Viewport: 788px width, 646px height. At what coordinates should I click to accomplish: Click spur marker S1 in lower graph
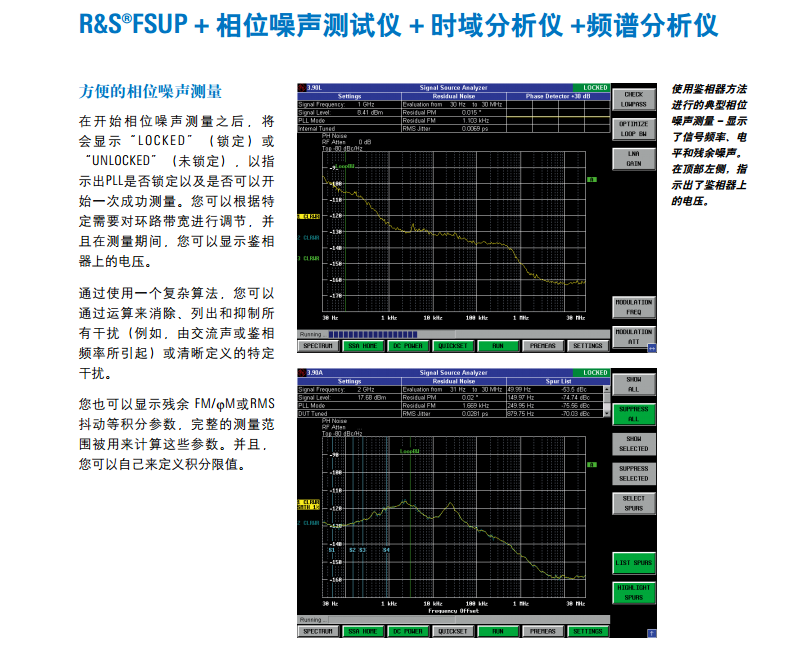click(x=332, y=550)
